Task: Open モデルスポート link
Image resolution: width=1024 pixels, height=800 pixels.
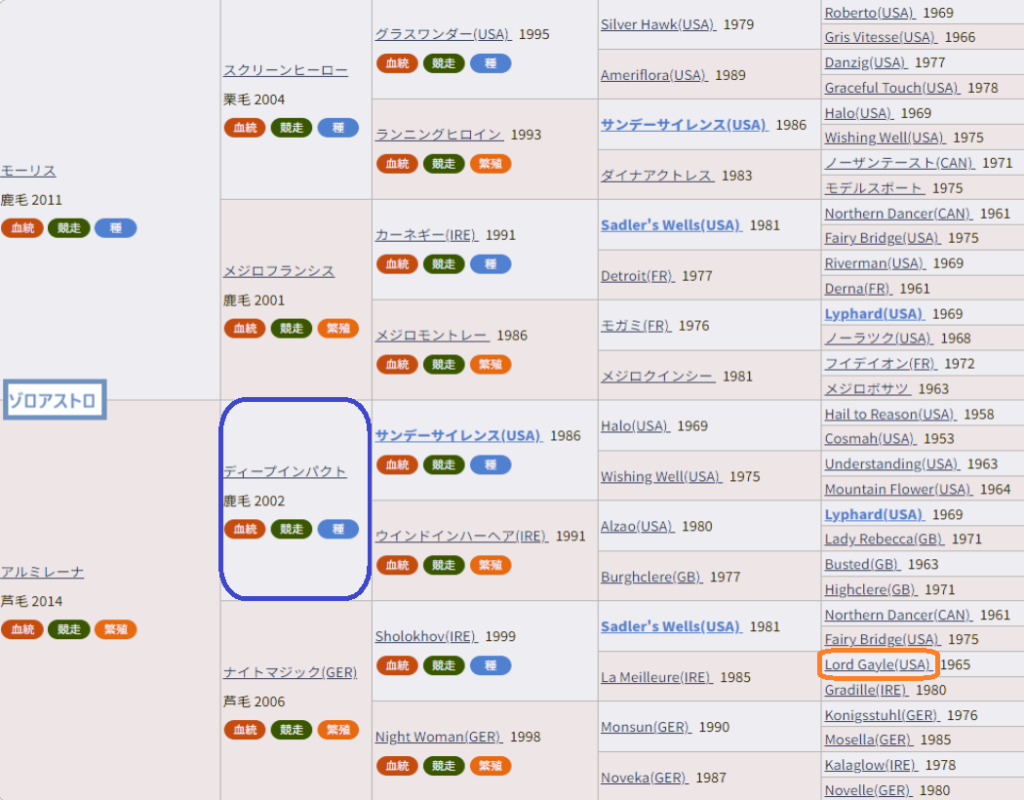Action: (874, 188)
